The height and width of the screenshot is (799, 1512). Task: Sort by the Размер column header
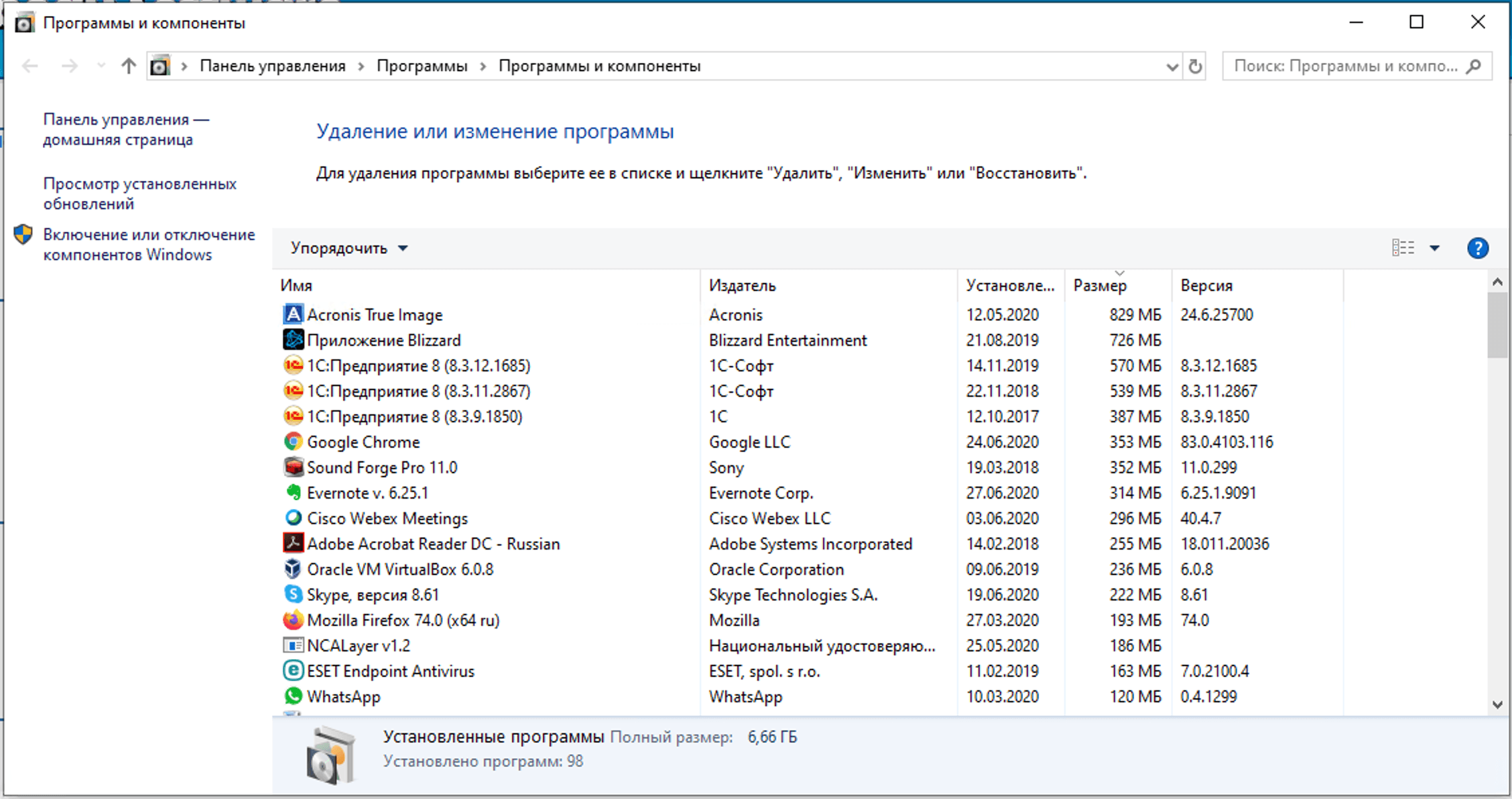(x=1119, y=286)
